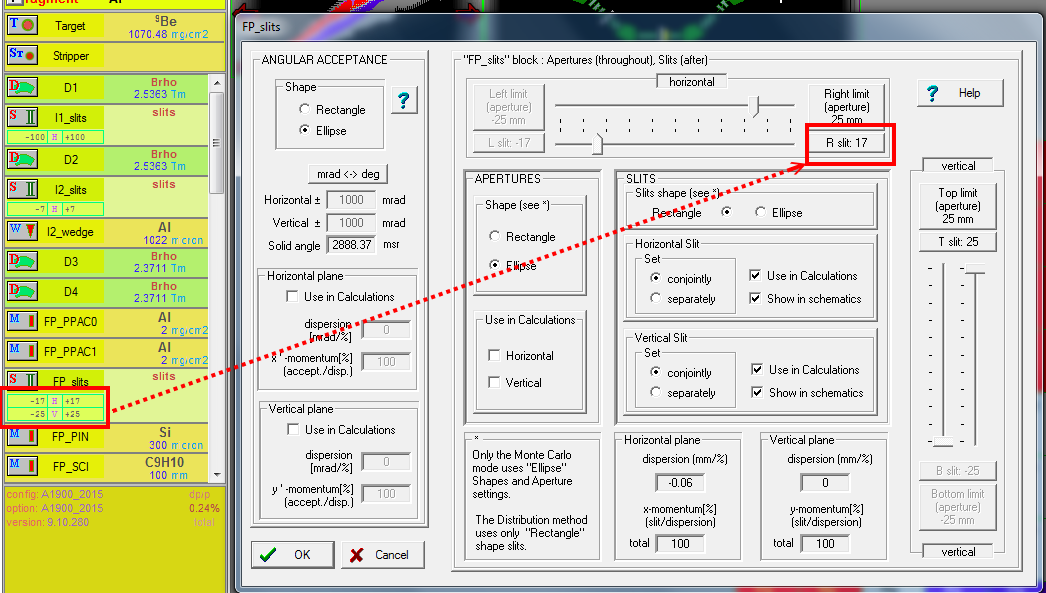Click the I1_slits block icon

tap(22, 118)
